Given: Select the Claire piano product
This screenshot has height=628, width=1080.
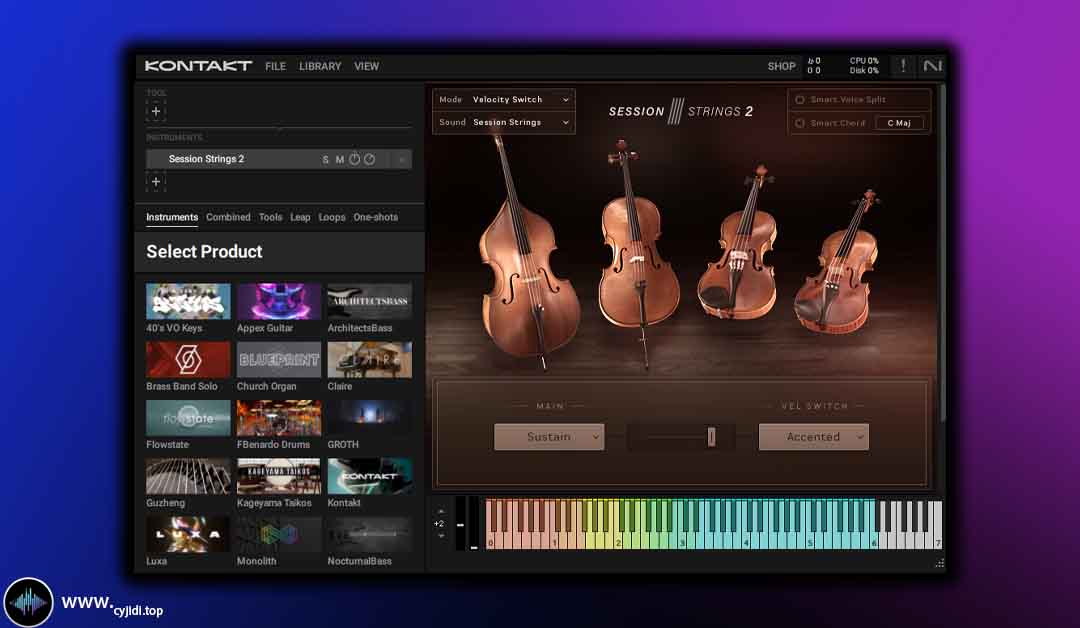Looking at the screenshot, I should point(370,367).
